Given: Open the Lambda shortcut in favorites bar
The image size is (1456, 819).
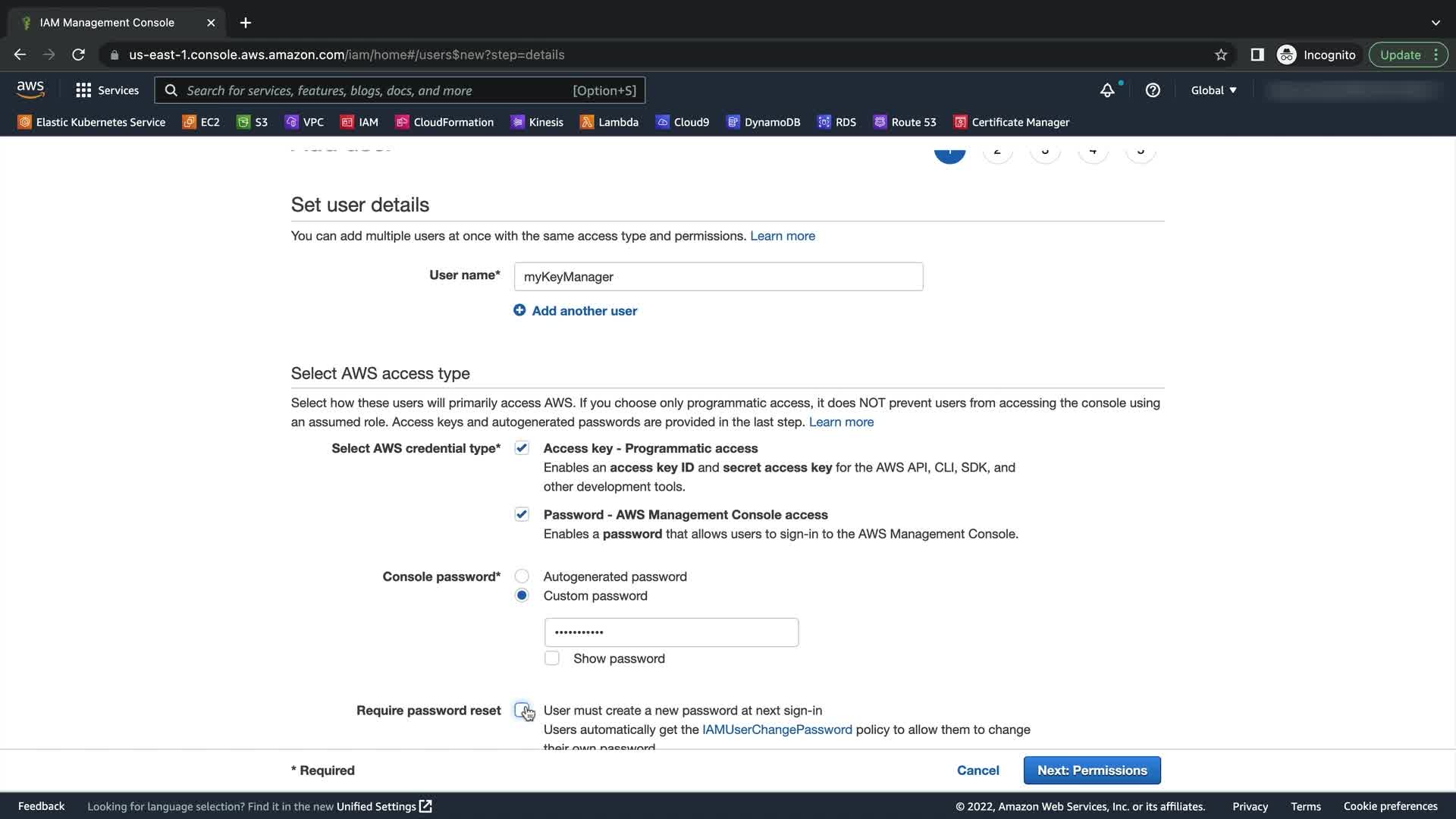Looking at the screenshot, I should pos(609,122).
